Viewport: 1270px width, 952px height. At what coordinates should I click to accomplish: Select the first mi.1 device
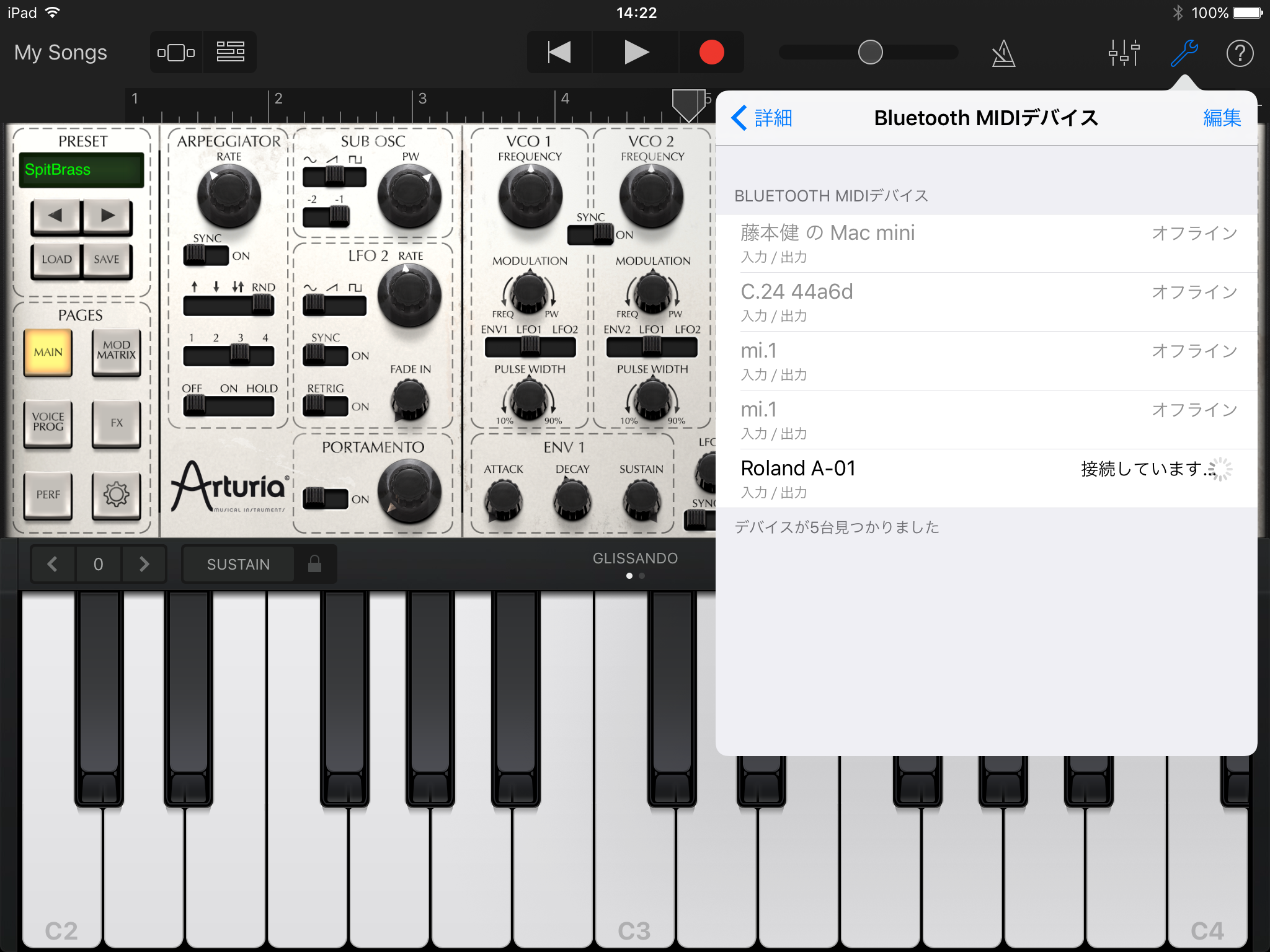[986, 361]
